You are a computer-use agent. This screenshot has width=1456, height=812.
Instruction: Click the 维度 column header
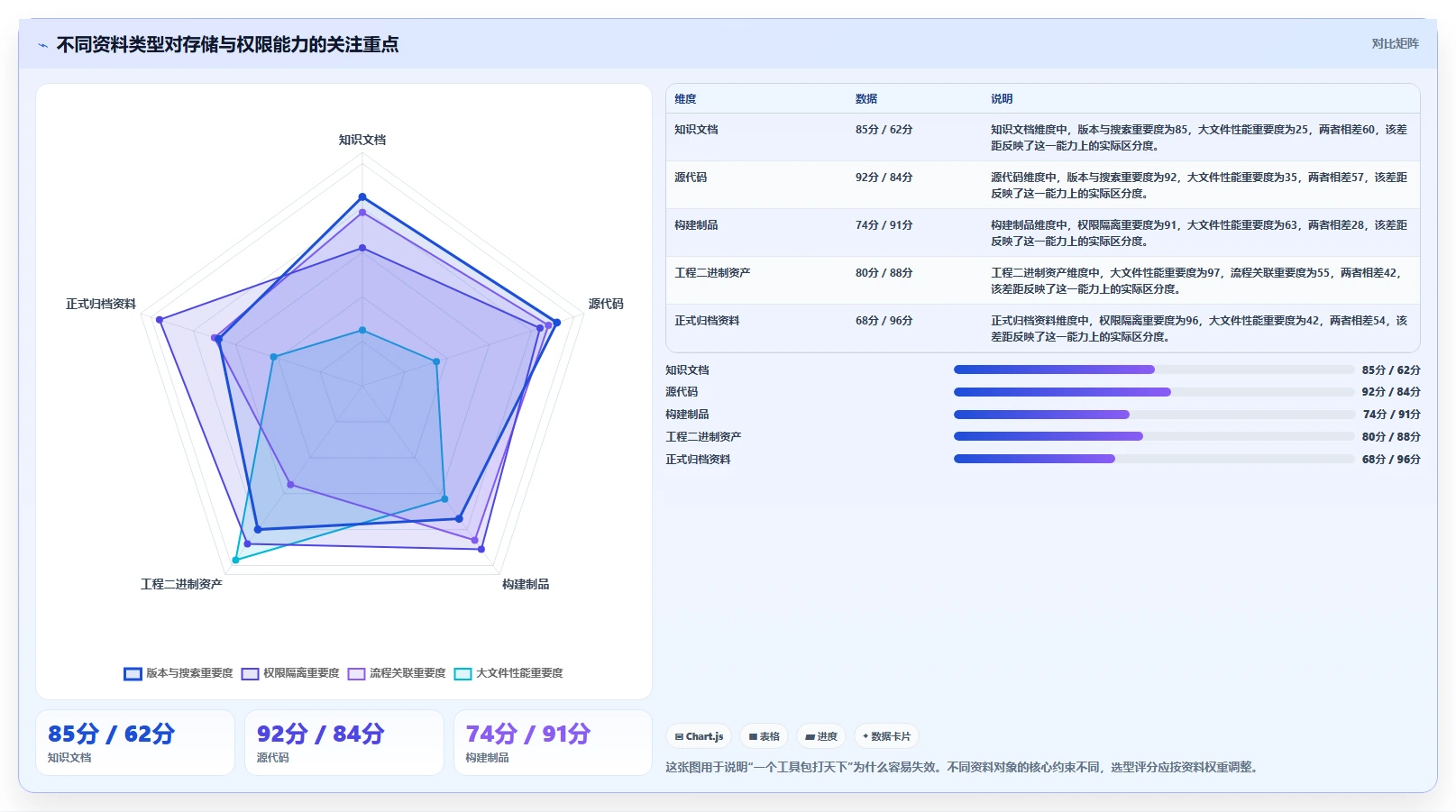pyautogui.click(x=685, y=99)
